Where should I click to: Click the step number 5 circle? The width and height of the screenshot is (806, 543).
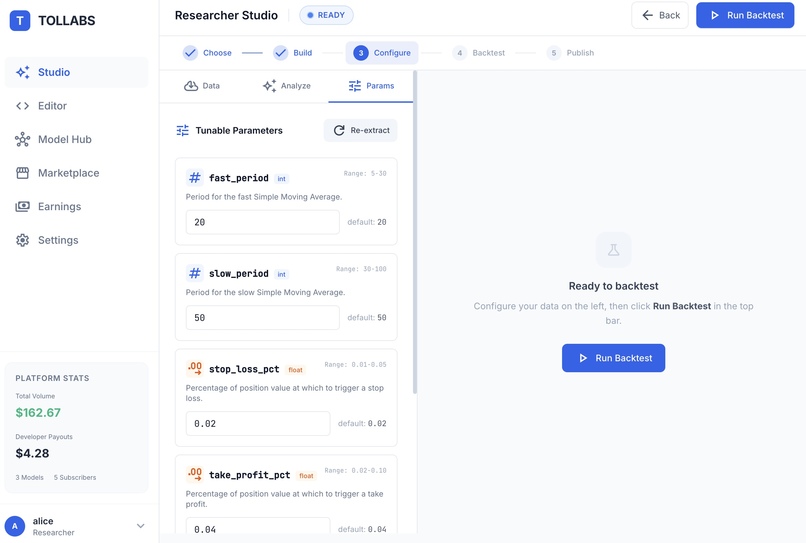(554, 53)
